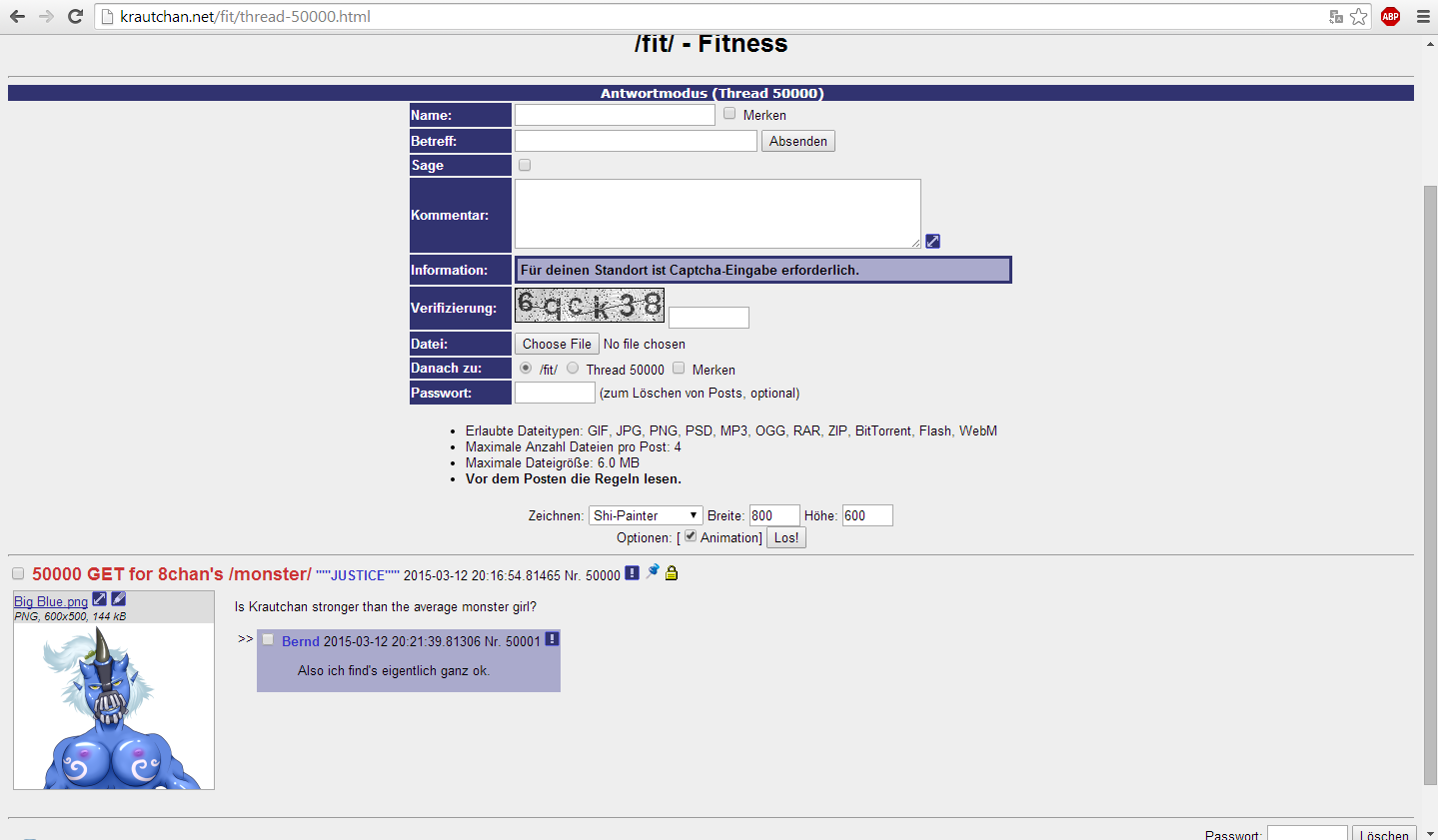Viewport: 1438px width, 840px height.
Task: Click report icon on post Nr. 50001
Action: [x=552, y=639]
